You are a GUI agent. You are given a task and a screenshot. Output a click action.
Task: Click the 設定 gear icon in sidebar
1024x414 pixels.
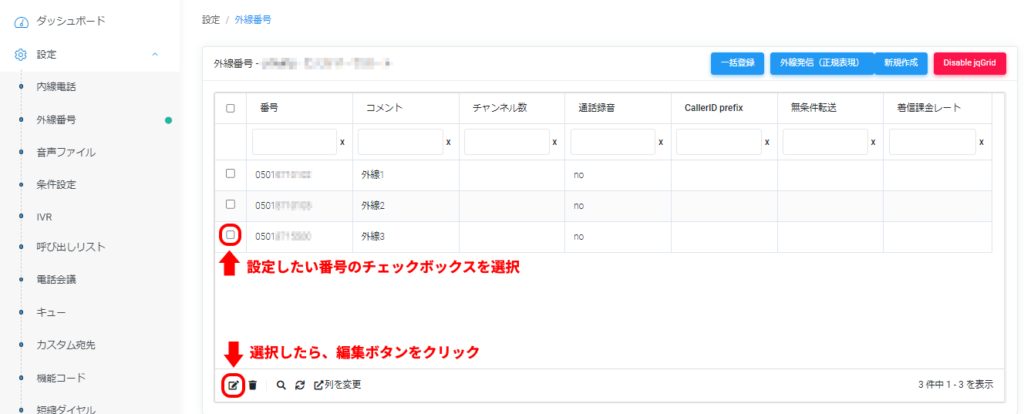point(21,54)
